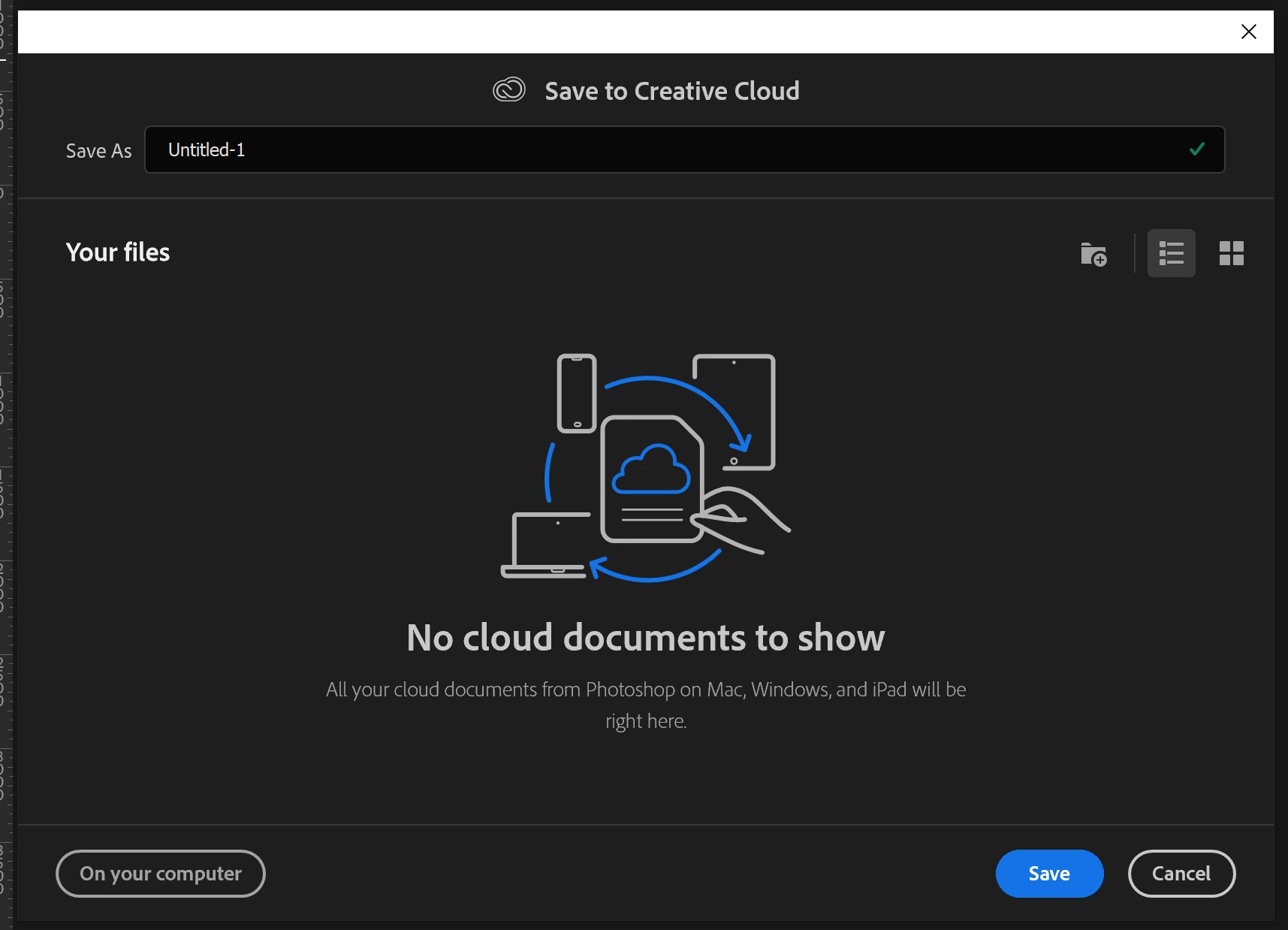Image resolution: width=1288 pixels, height=930 pixels.
Task: Click the "Save As" label
Action: pos(98,151)
